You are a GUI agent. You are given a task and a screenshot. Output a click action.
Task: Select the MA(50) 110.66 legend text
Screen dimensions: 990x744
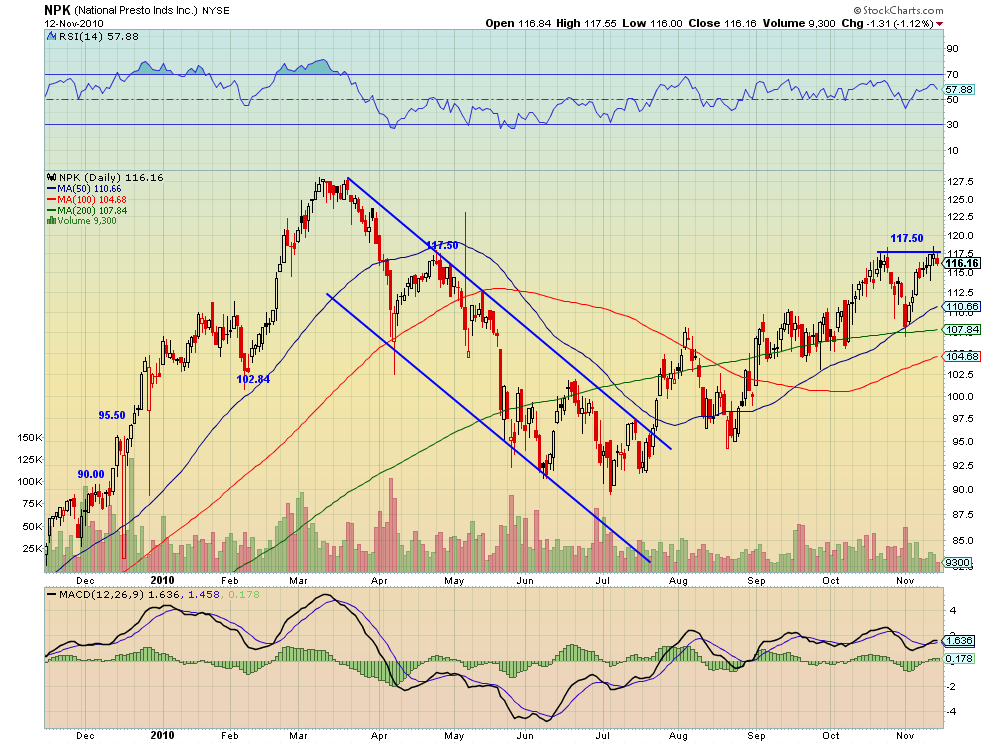(89, 189)
